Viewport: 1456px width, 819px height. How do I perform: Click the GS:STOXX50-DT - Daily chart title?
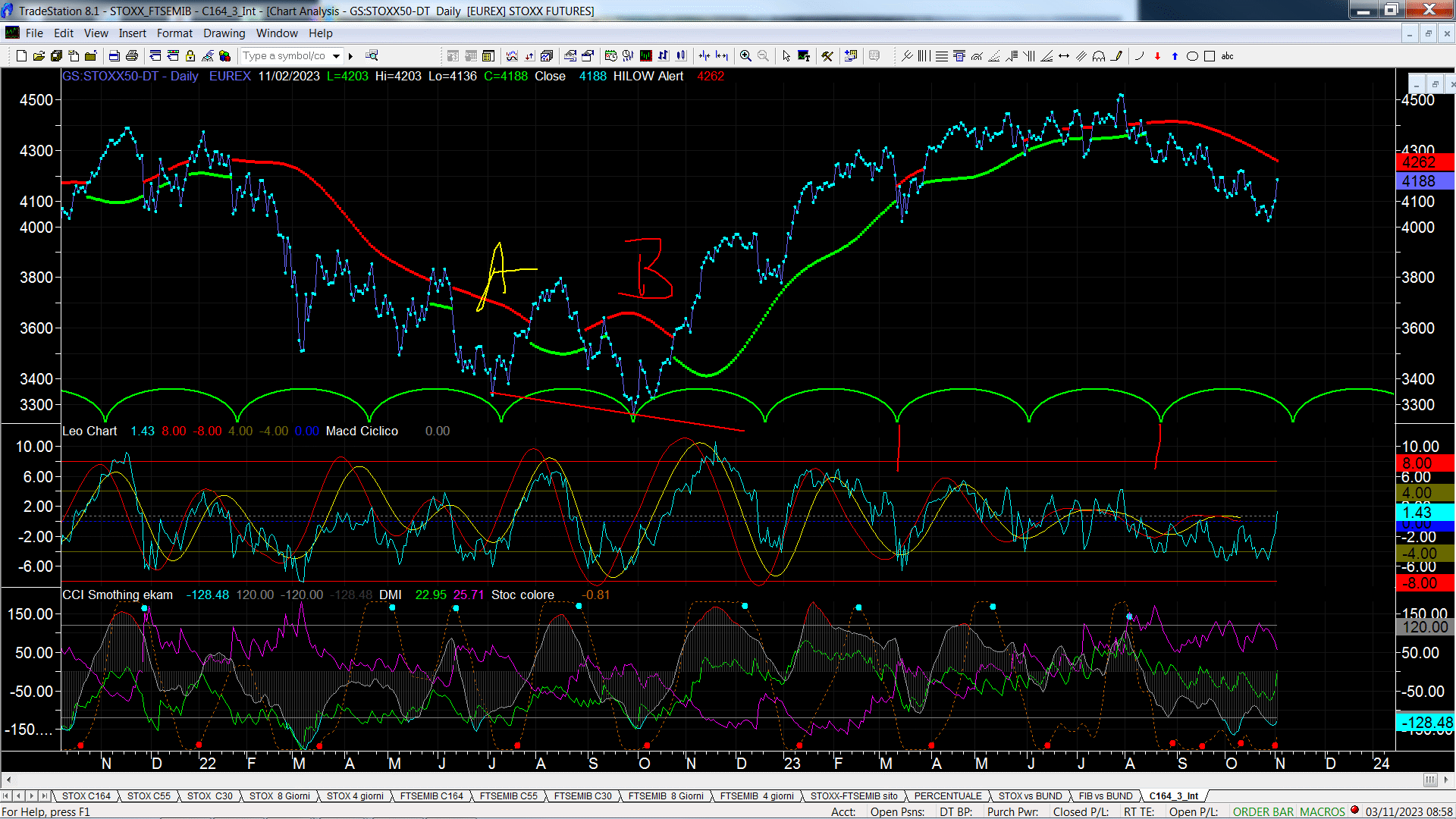pyautogui.click(x=130, y=76)
